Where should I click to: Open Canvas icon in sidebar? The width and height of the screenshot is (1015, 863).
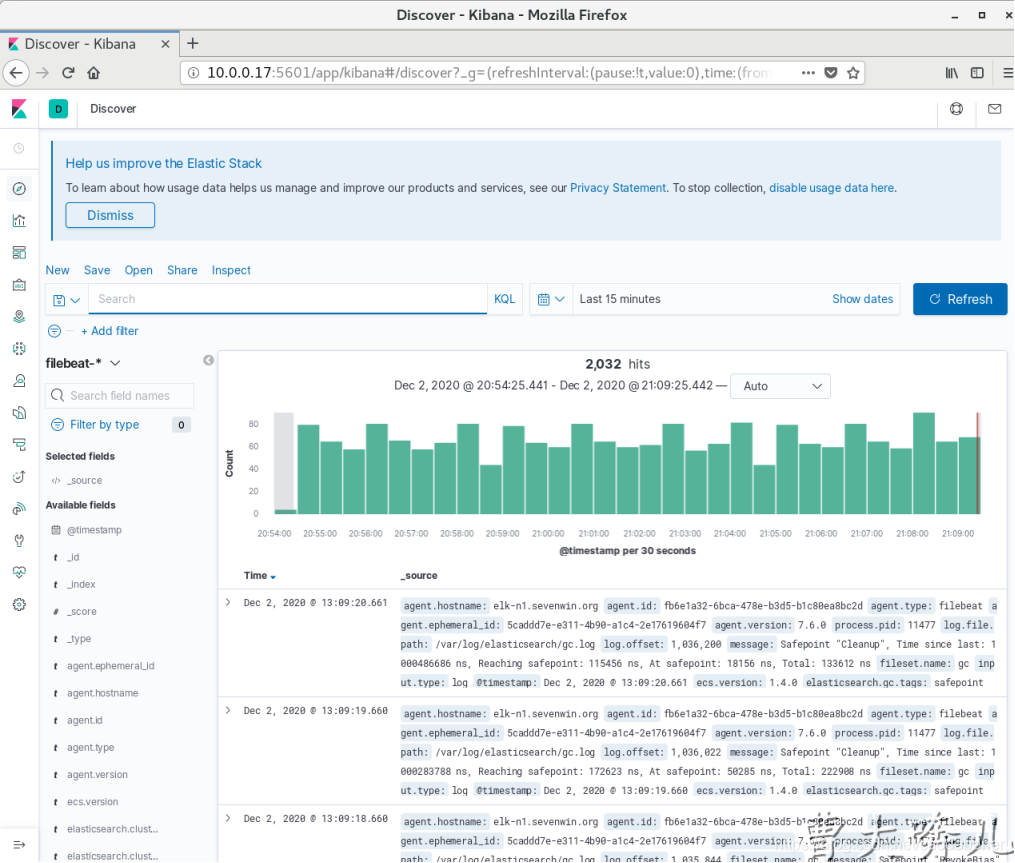19,285
